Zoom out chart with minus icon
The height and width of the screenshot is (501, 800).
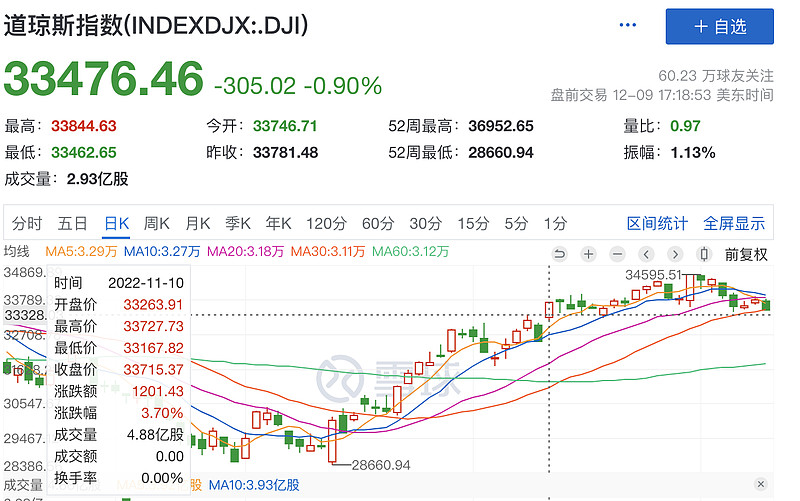(617, 254)
